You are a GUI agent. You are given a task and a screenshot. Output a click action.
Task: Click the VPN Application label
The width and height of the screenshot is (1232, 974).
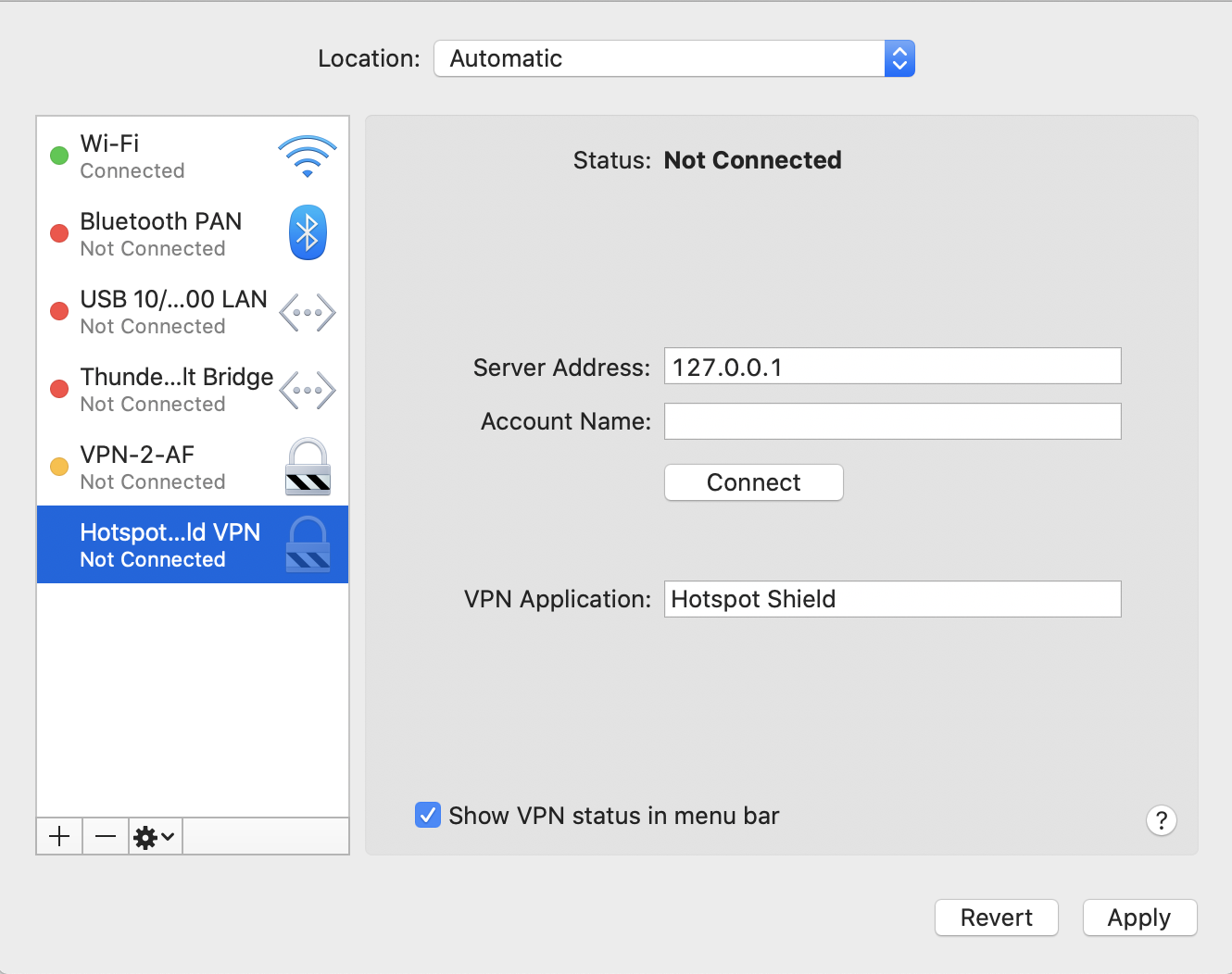point(558,599)
